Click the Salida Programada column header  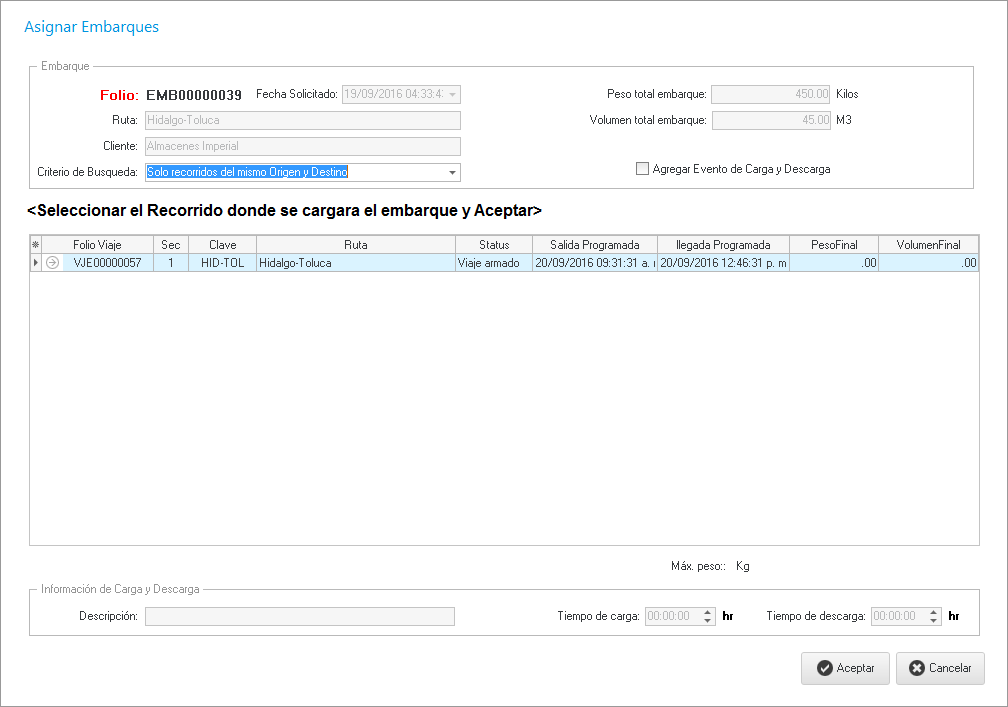click(594, 245)
